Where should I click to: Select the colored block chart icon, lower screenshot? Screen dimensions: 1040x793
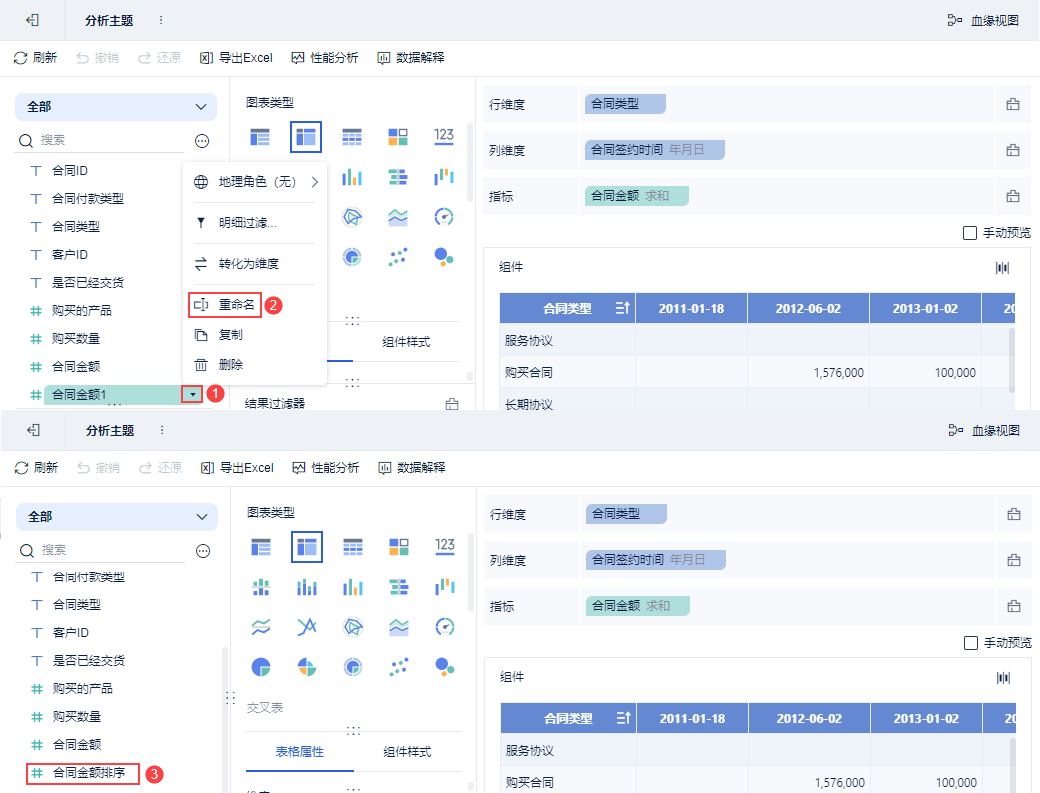pyautogui.click(x=399, y=547)
